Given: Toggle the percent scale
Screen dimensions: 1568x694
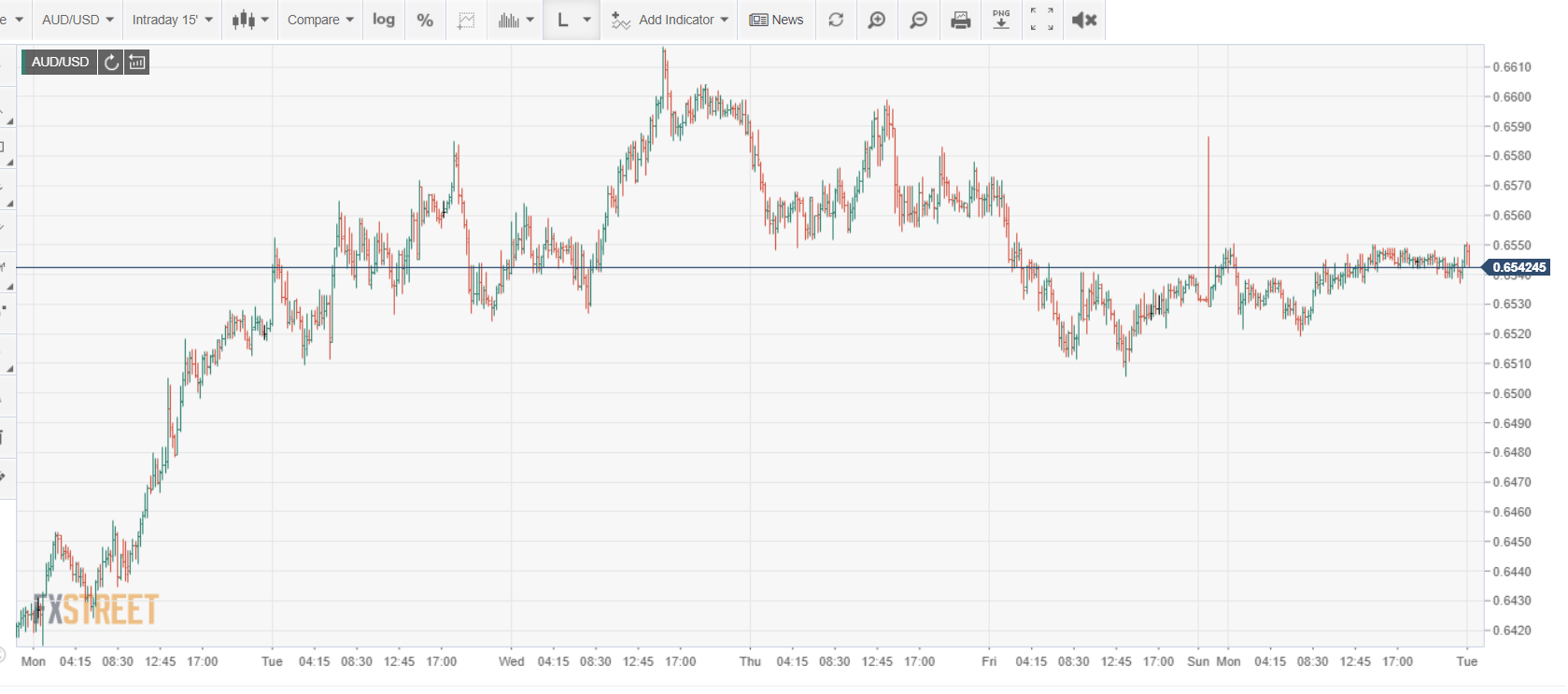Looking at the screenshot, I should tap(425, 20).
